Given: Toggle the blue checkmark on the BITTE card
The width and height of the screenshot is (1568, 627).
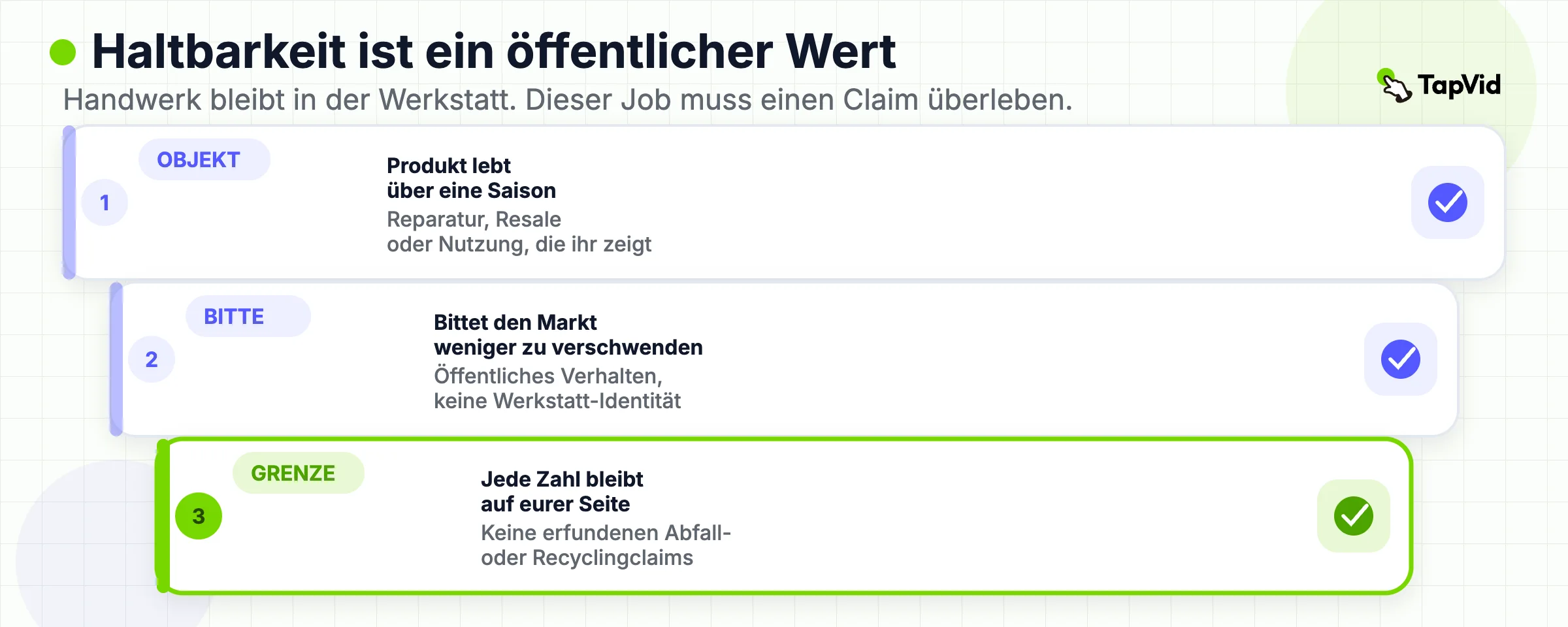Looking at the screenshot, I should pyautogui.click(x=1401, y=359).
